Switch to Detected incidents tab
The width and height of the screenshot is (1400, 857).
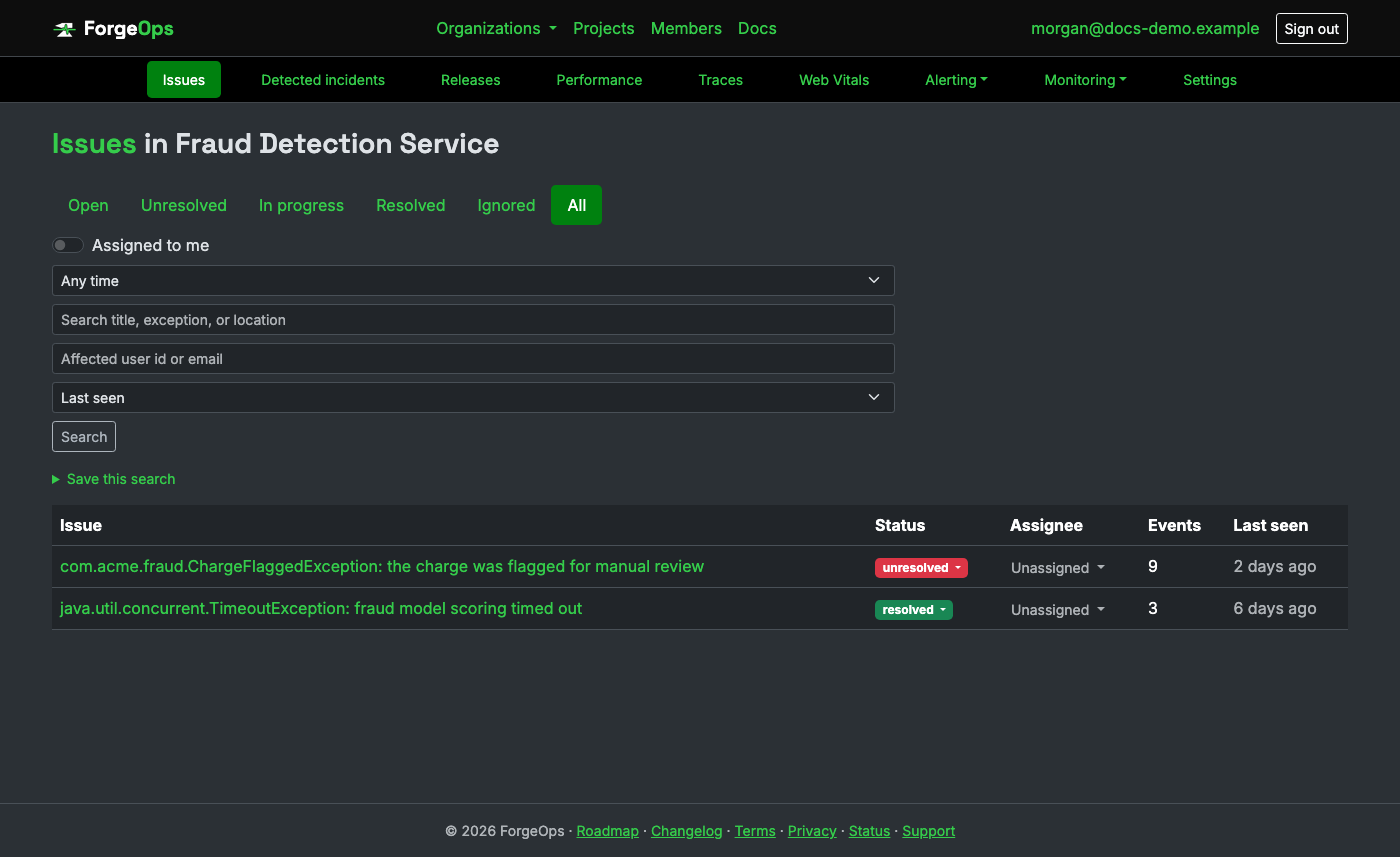click(323, 80)
